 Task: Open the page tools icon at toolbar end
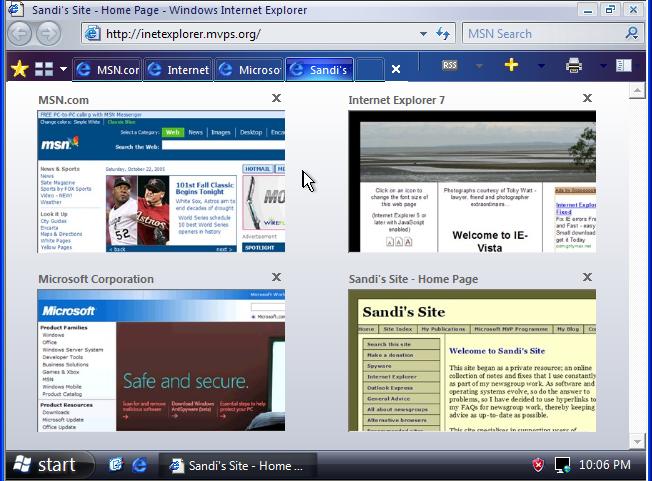click(x=623, y=65)
